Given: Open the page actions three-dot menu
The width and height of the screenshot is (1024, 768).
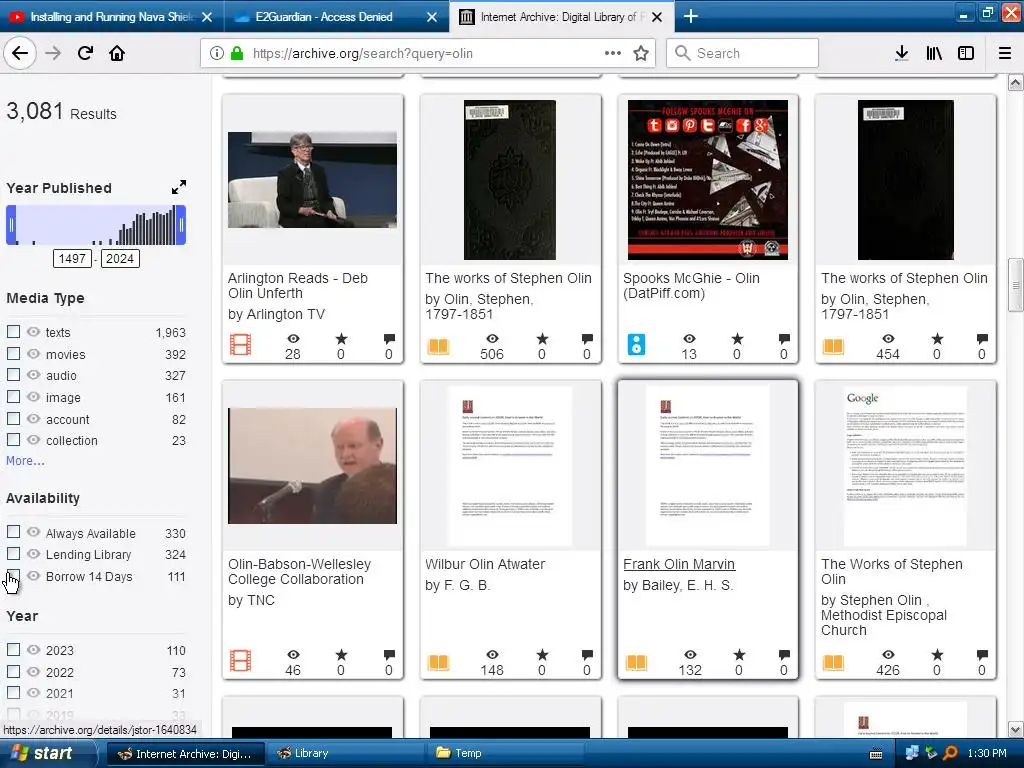Looking at the screenshot, I should 613,53.
